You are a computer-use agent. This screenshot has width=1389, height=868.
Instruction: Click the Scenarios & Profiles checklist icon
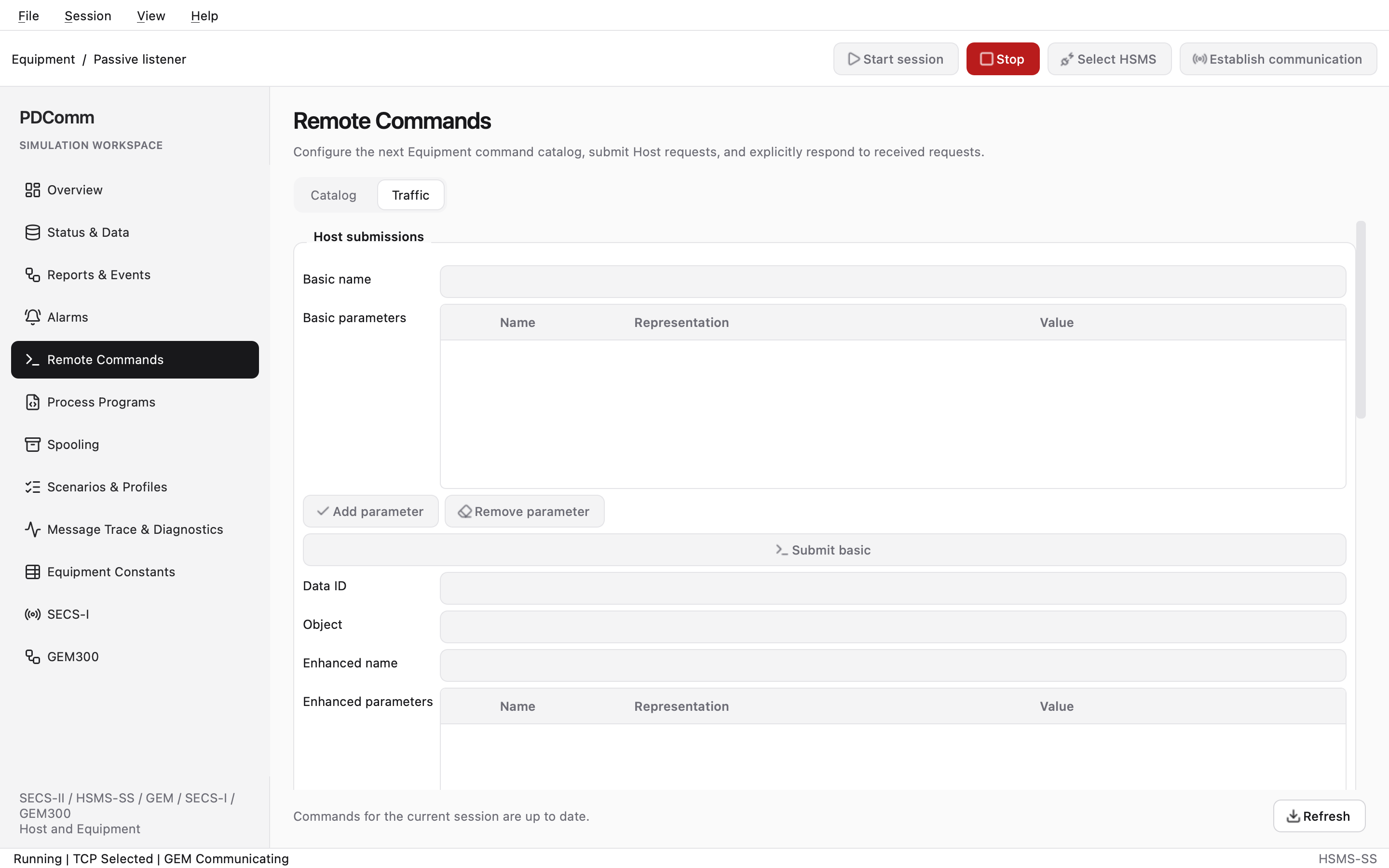(x=32, y=488)
